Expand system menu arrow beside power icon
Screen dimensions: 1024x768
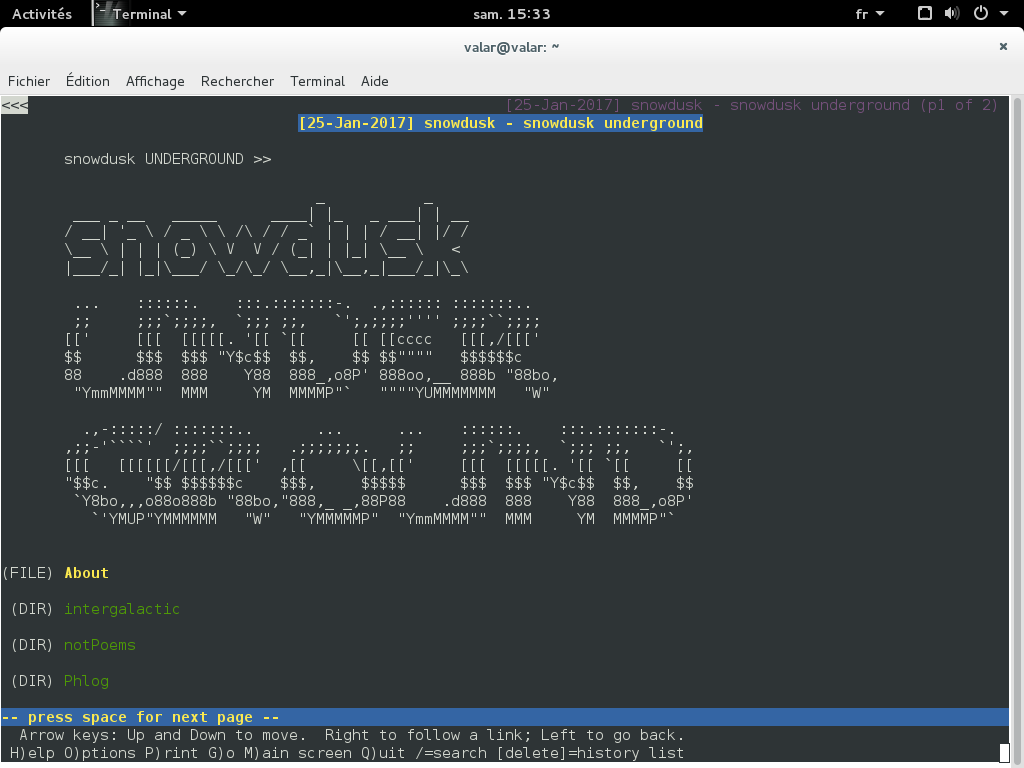point(1004,14)
